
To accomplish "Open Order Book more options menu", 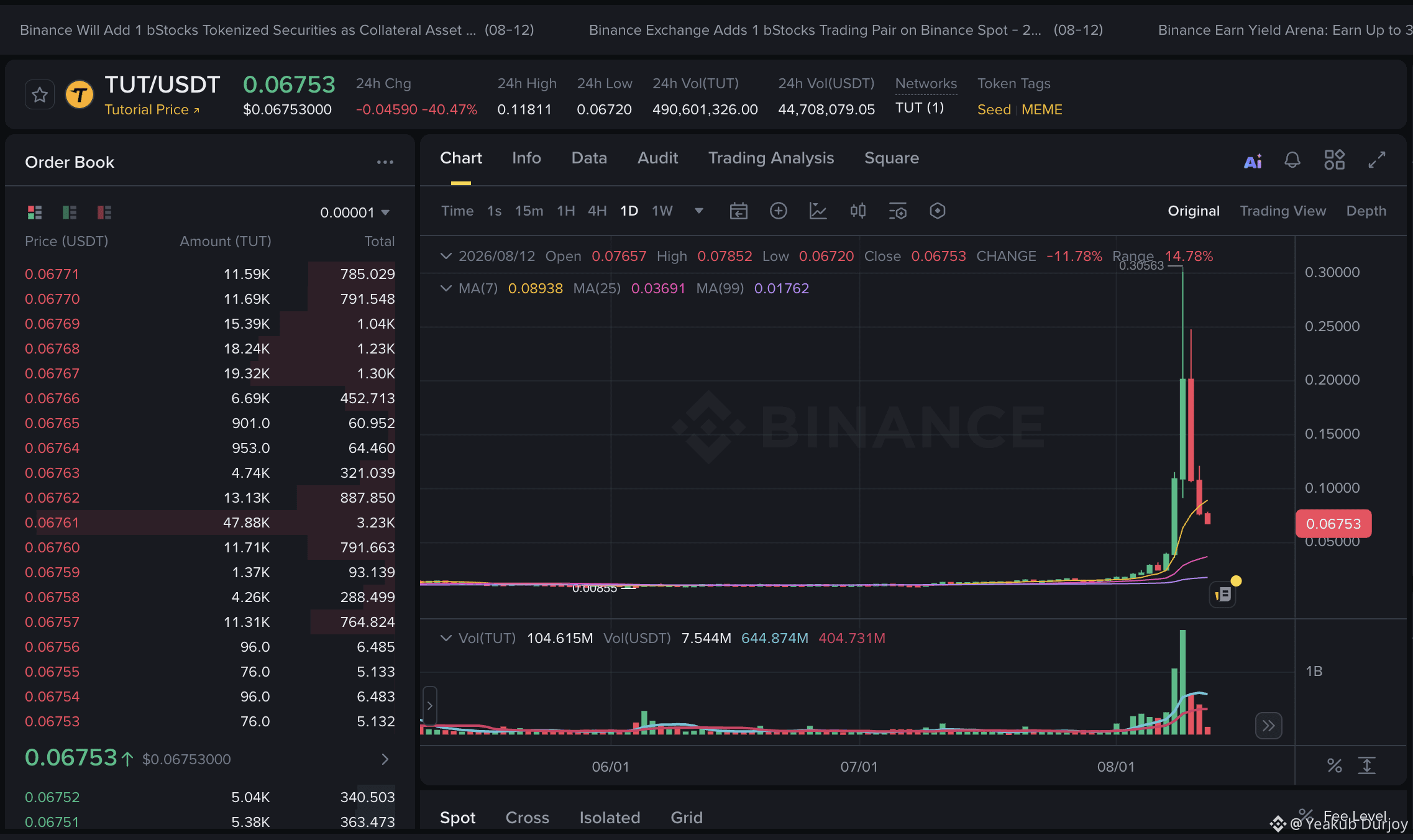I will [385, 162].
